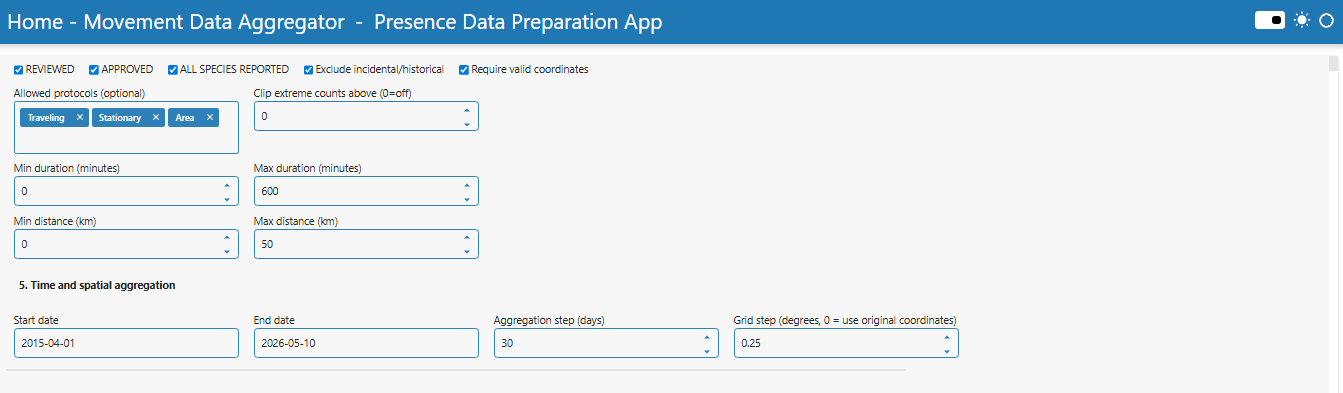Increase Max duration with up arrow
1343x393 pixels.
click(466, 184)
